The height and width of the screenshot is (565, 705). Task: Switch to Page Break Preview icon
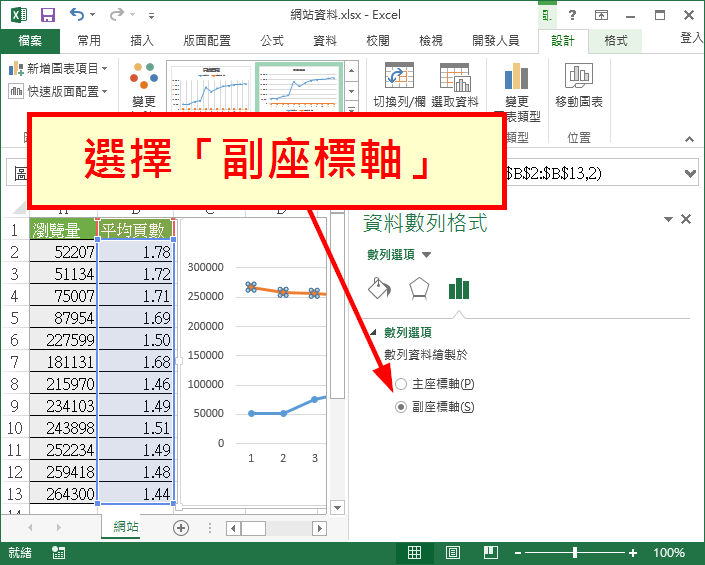click(491, 552)
